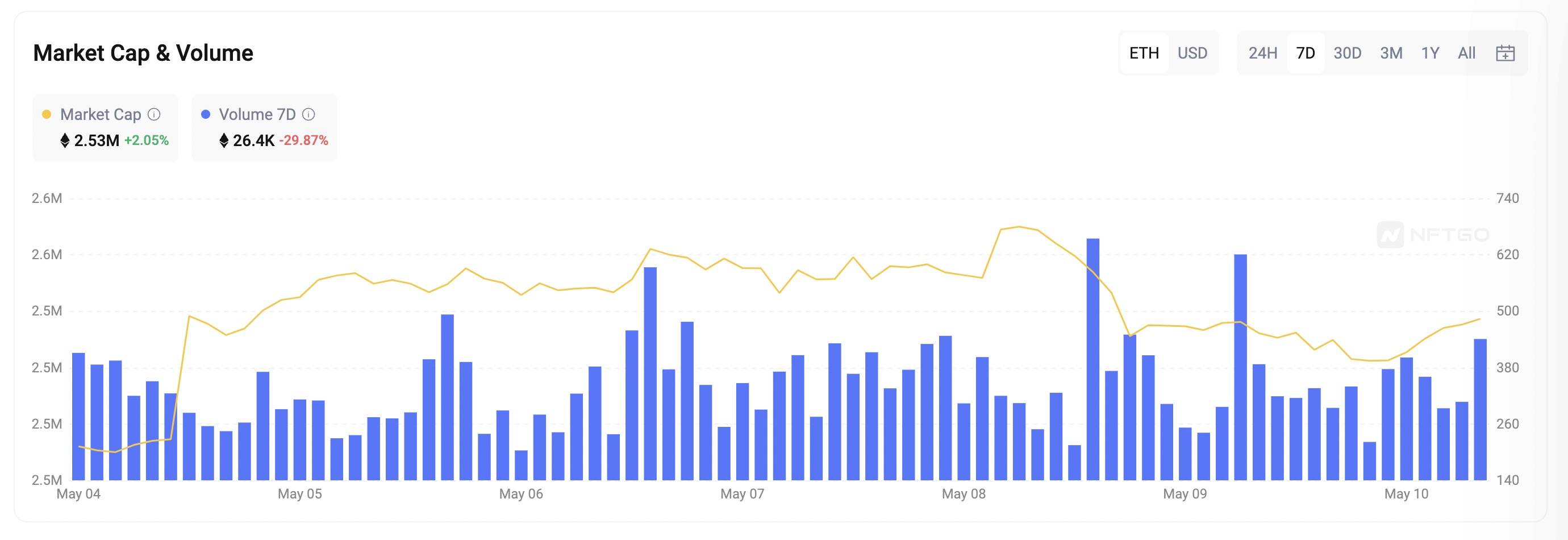The width and height of the screenshot is (1568, 540).
Task: Click the blue Volume 7D legend dot
Action: point(206,114)
